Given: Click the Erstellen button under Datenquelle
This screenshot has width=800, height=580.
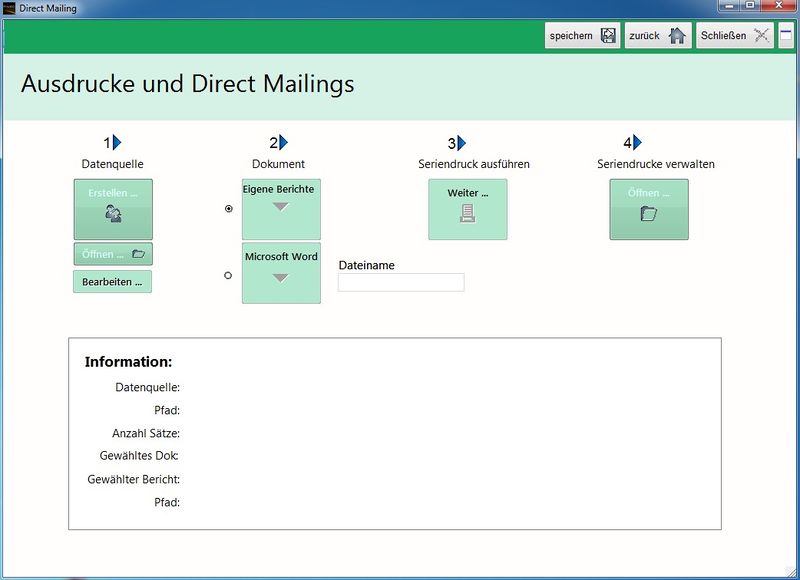Looking at the screenshot, I should point(111,208).
